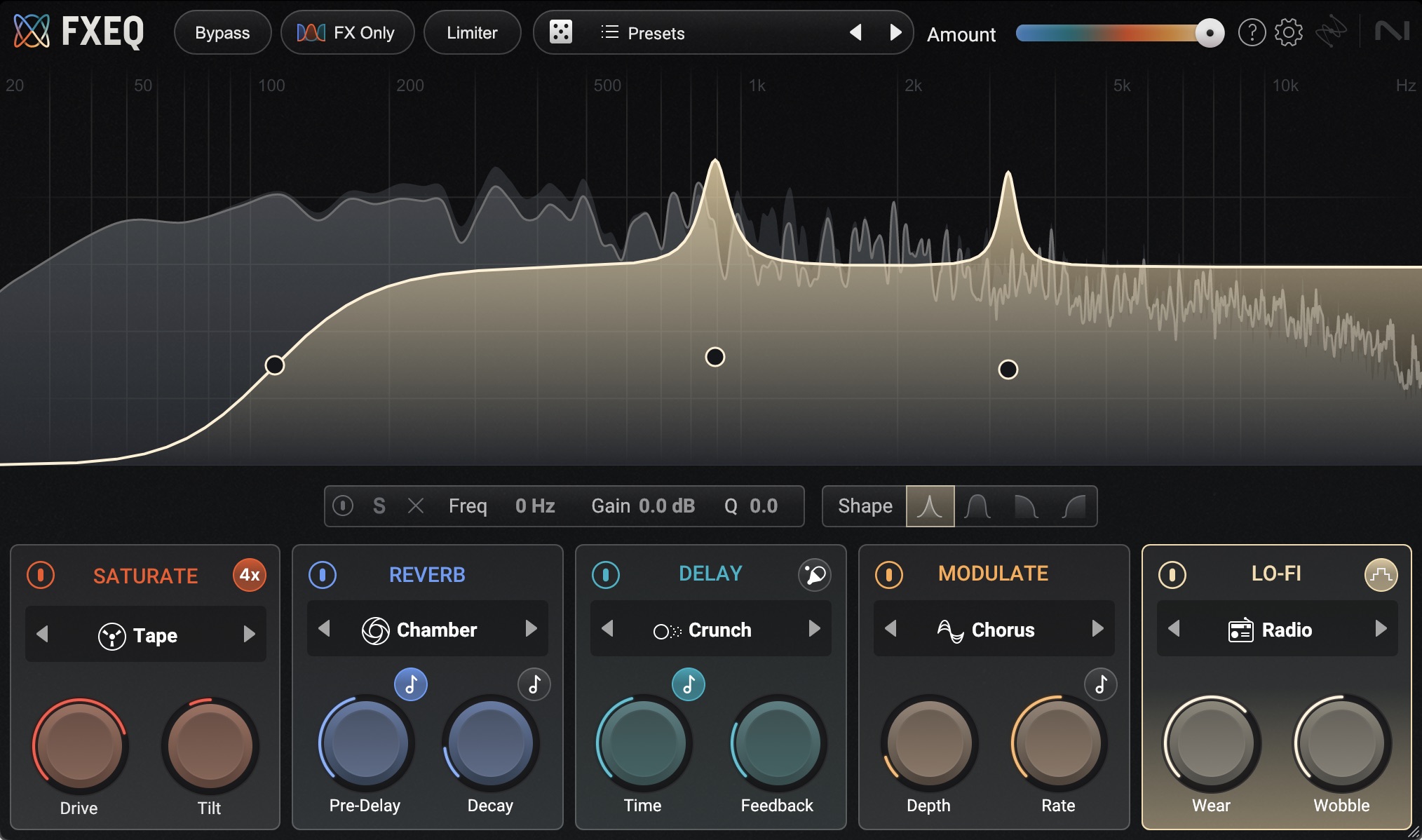Toggle the Lo-Fi module power
Screen dimensions: 1422x840
[1172, 575]
